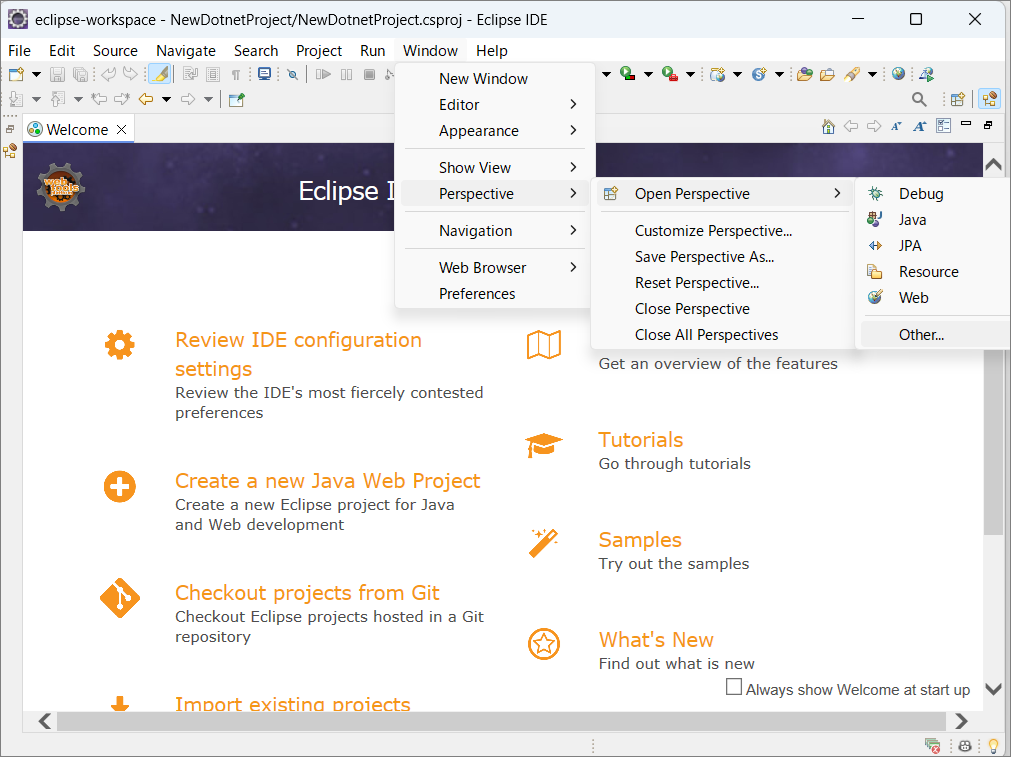Click Checkout projects from Git link
The image size is (1011, 757).
pyautogui.click(x=307, y=593)
